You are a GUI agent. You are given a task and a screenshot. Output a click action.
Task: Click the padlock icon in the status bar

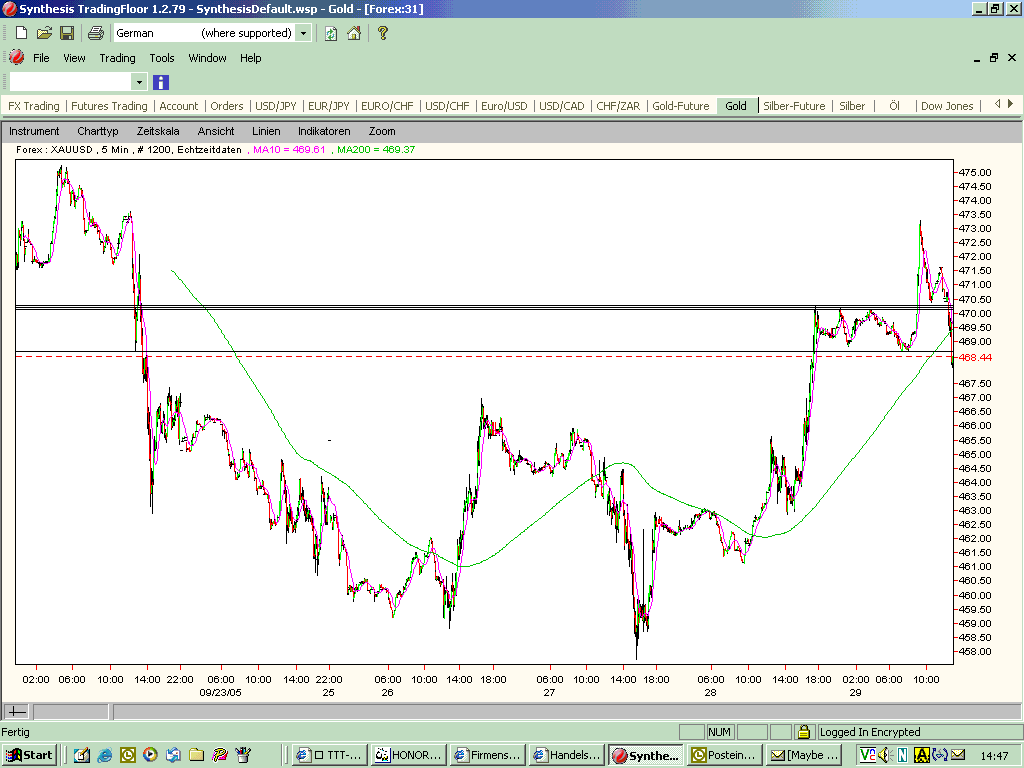click(804, 731)
